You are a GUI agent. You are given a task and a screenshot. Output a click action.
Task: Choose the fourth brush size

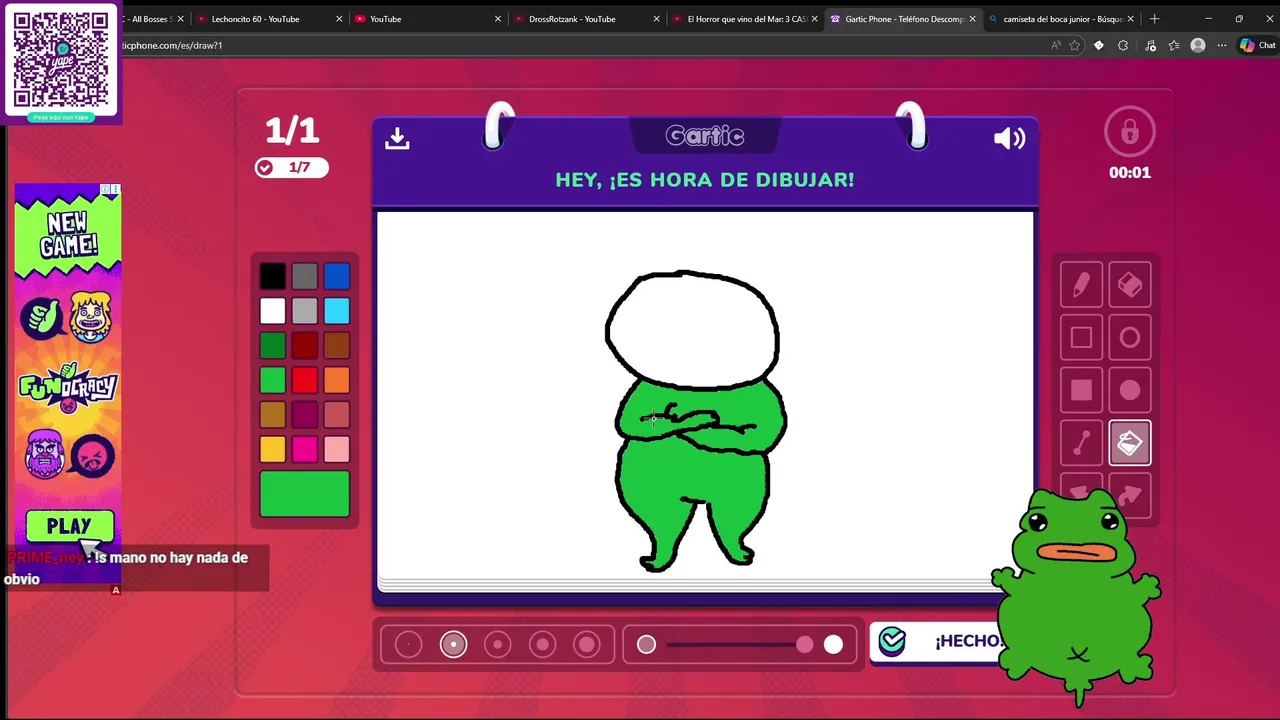coord(542,645)
